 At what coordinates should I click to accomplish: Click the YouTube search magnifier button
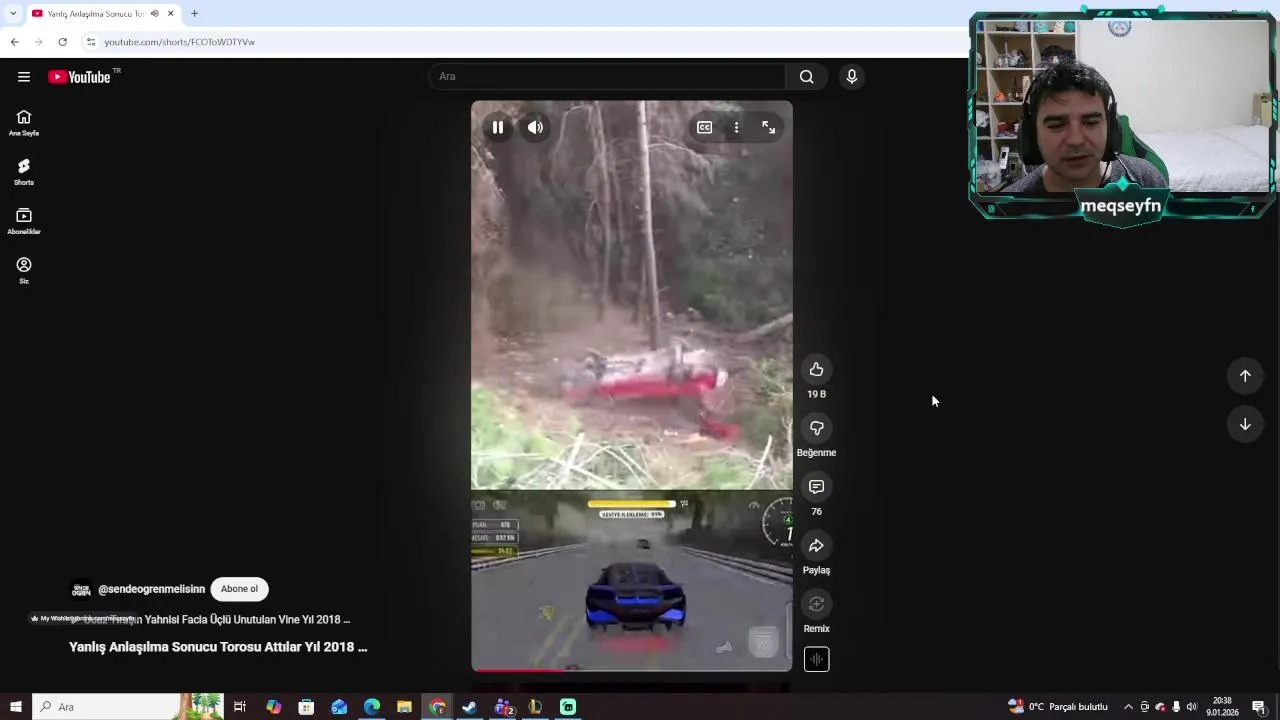click(806, 77)
